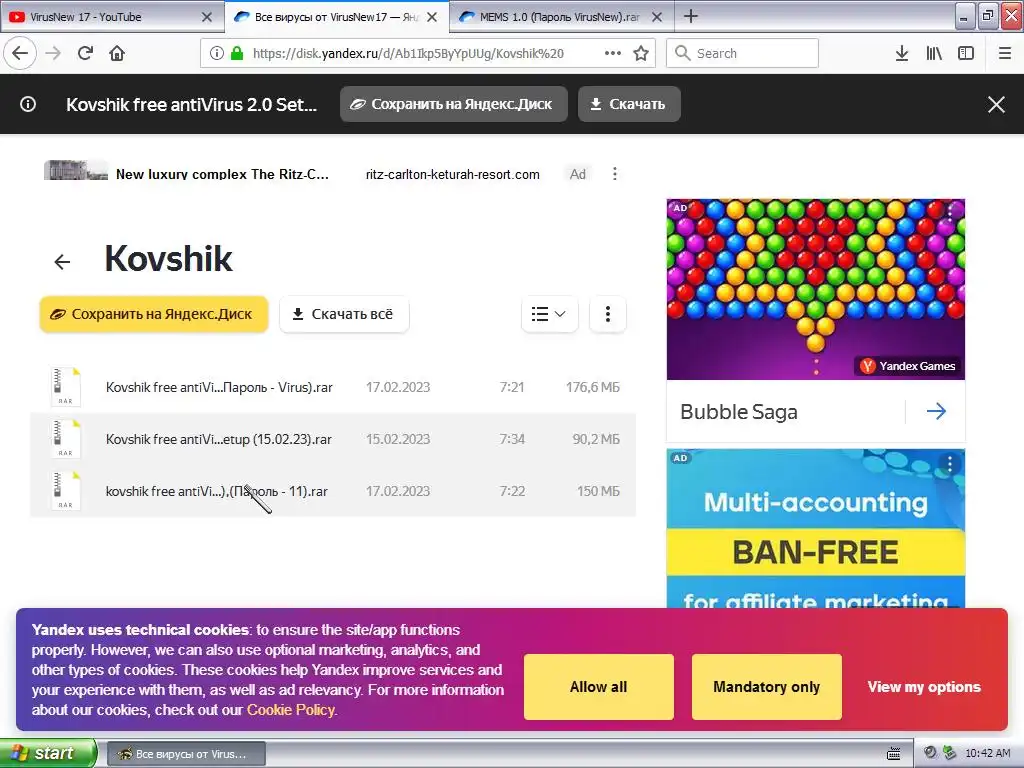Open the Library icon in toolbar
Image resolution: width=1024 pixels, height=768 pixels.
click(934, 53)
